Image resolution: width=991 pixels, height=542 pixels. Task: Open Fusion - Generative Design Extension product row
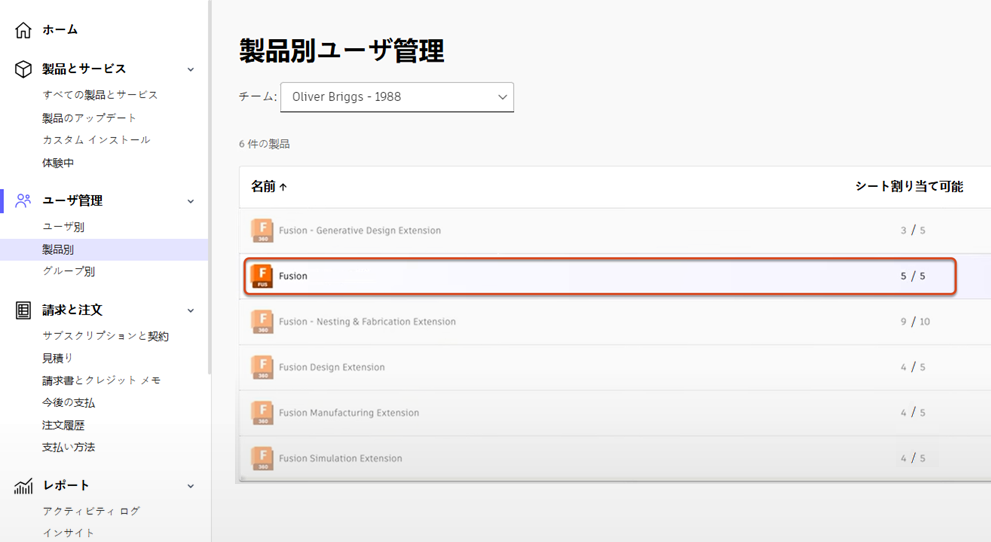click(x=614, y=231)
